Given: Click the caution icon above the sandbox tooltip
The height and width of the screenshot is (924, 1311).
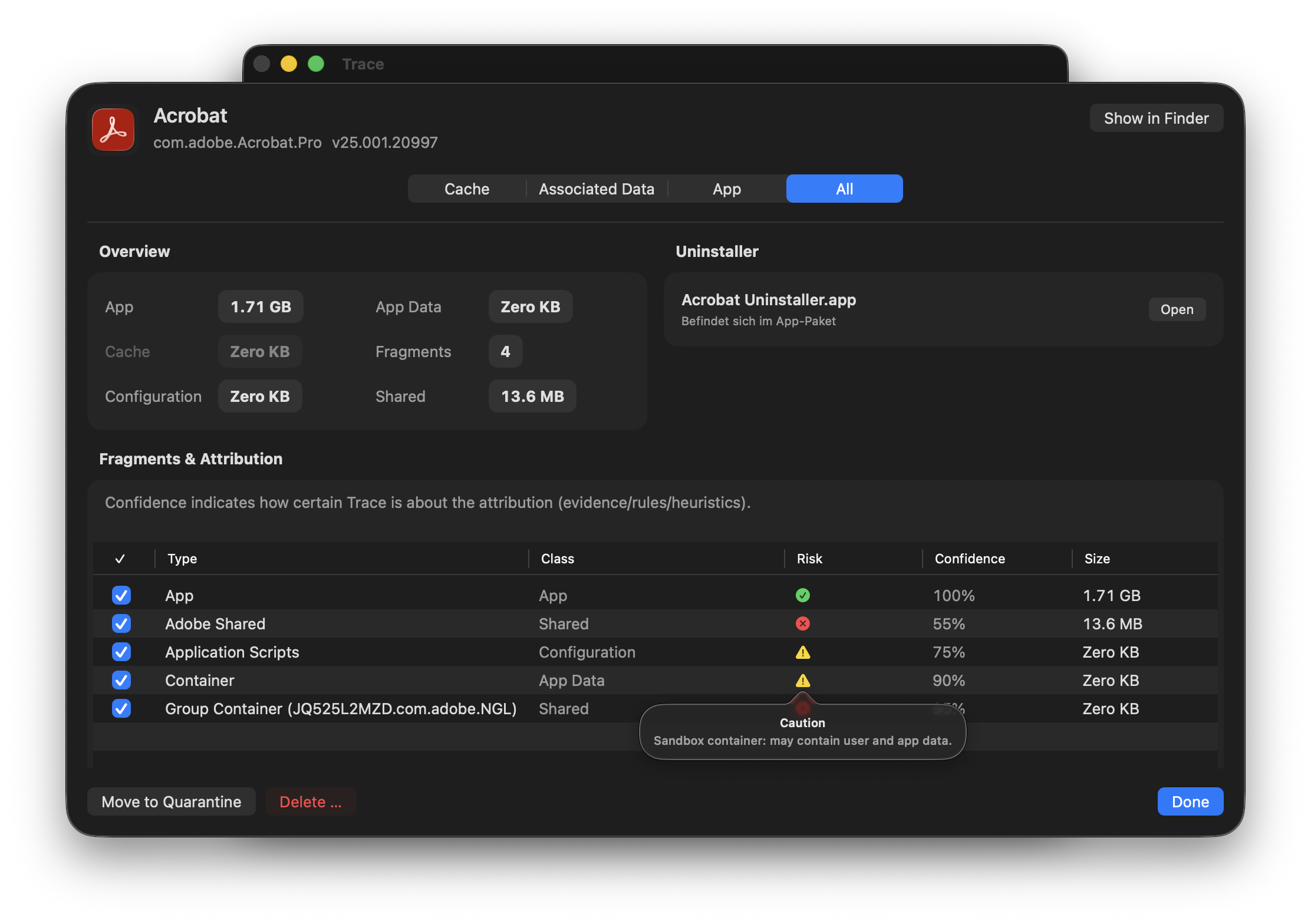Looking at the screenshot, I should point(802,707).
